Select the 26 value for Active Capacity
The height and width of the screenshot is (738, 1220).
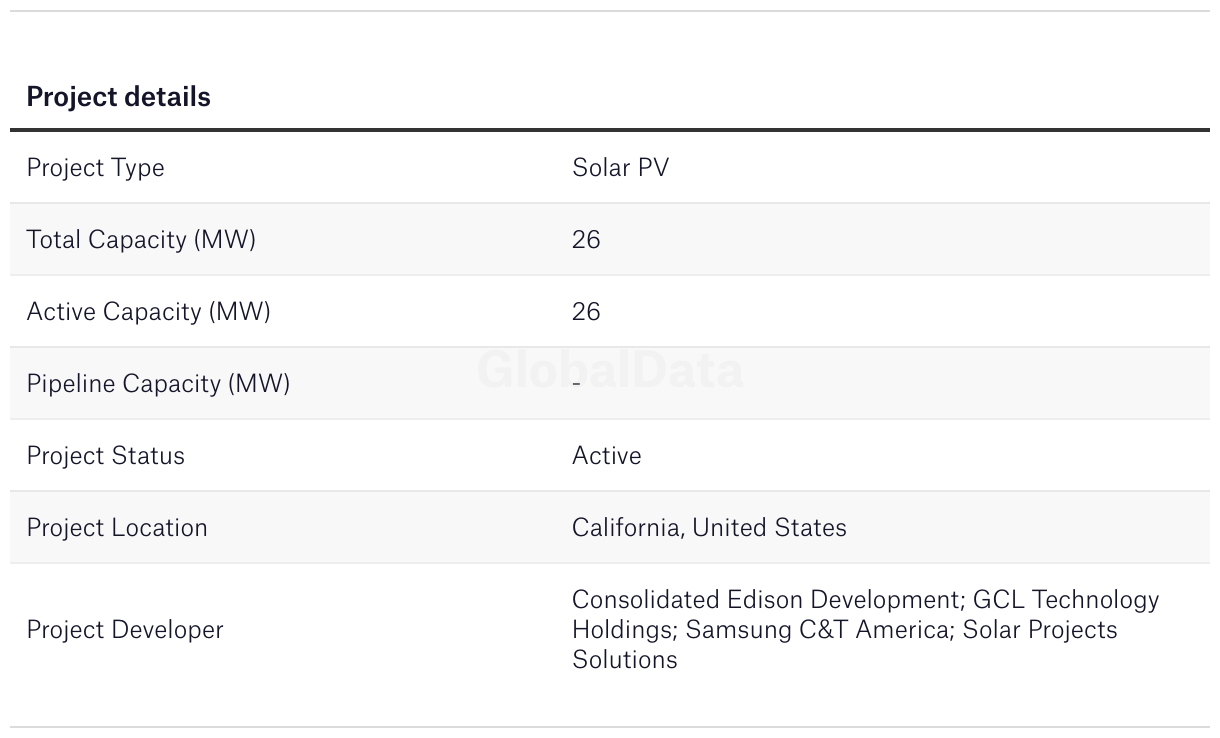click(586, 312)
